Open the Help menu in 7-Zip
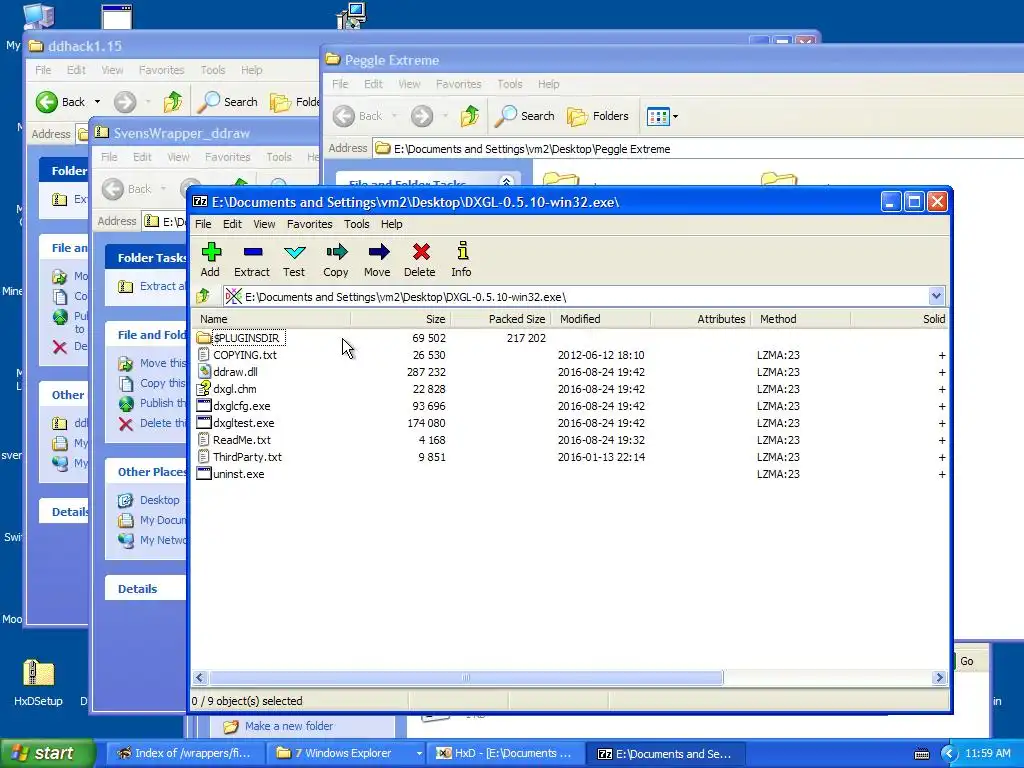 point(392,224)
